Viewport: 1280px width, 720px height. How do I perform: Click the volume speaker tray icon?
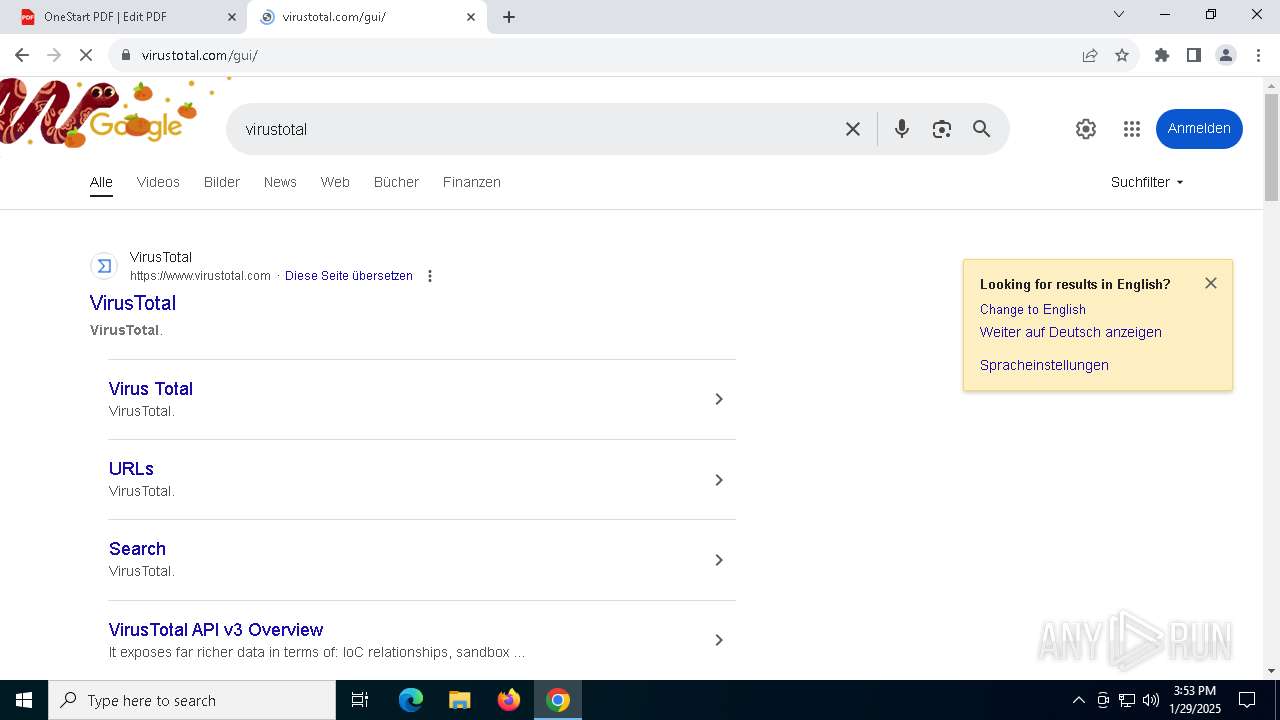[1151, 700]
